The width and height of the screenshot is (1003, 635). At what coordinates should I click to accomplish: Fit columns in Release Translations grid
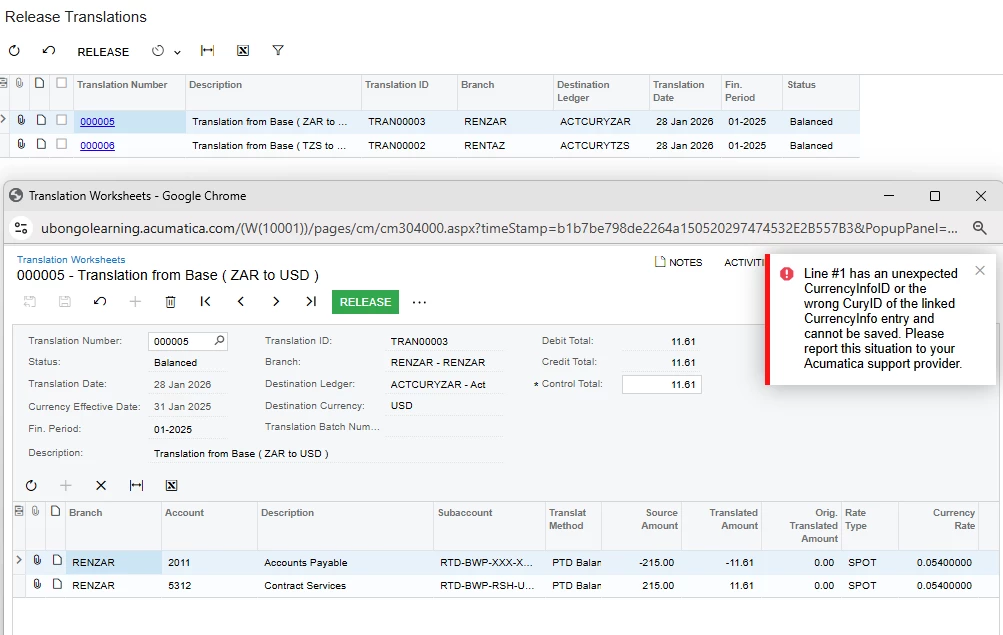(207, 51)
